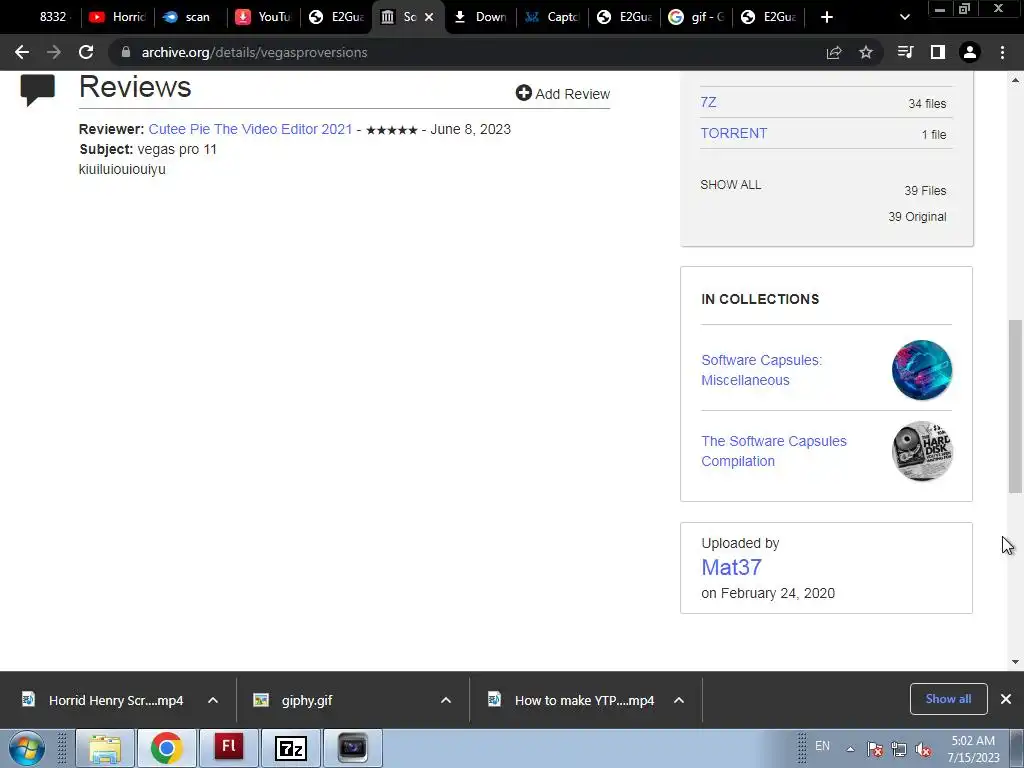This screenshot has width=1024, height=768.
Task: Open a new tab with the plus button
Action: (827, 17)
